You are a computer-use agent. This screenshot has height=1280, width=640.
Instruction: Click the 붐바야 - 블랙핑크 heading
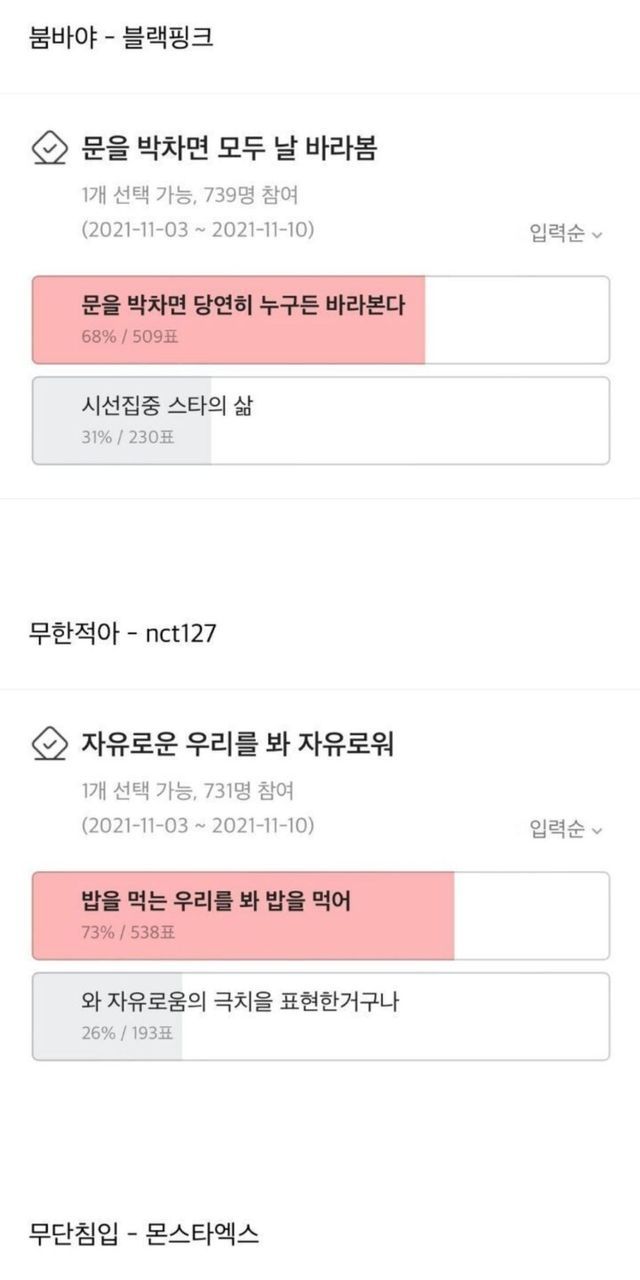pyautogui.click(x=121, y=38)
